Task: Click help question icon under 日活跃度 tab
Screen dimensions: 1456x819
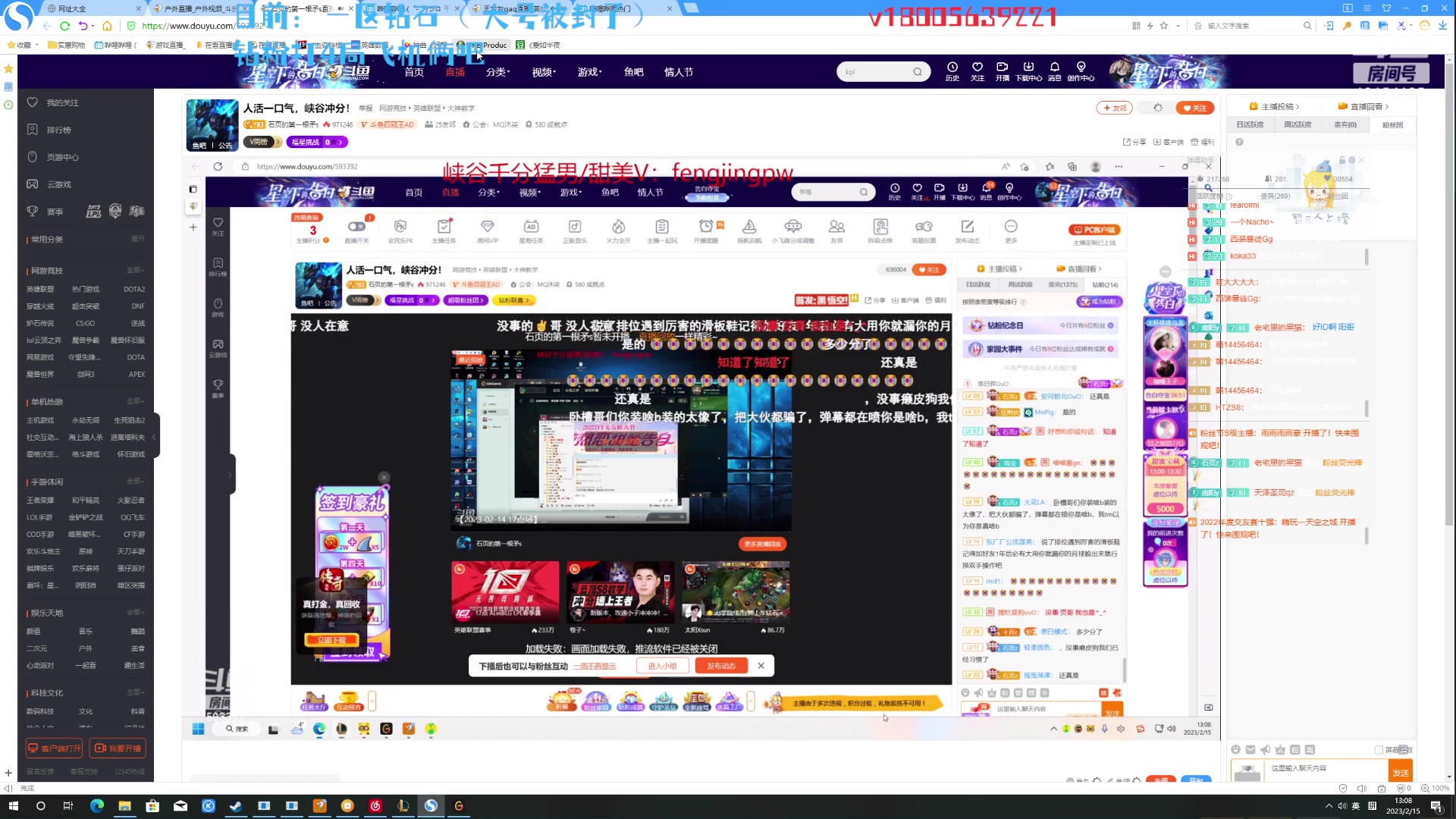Action: click(1239, 142)
